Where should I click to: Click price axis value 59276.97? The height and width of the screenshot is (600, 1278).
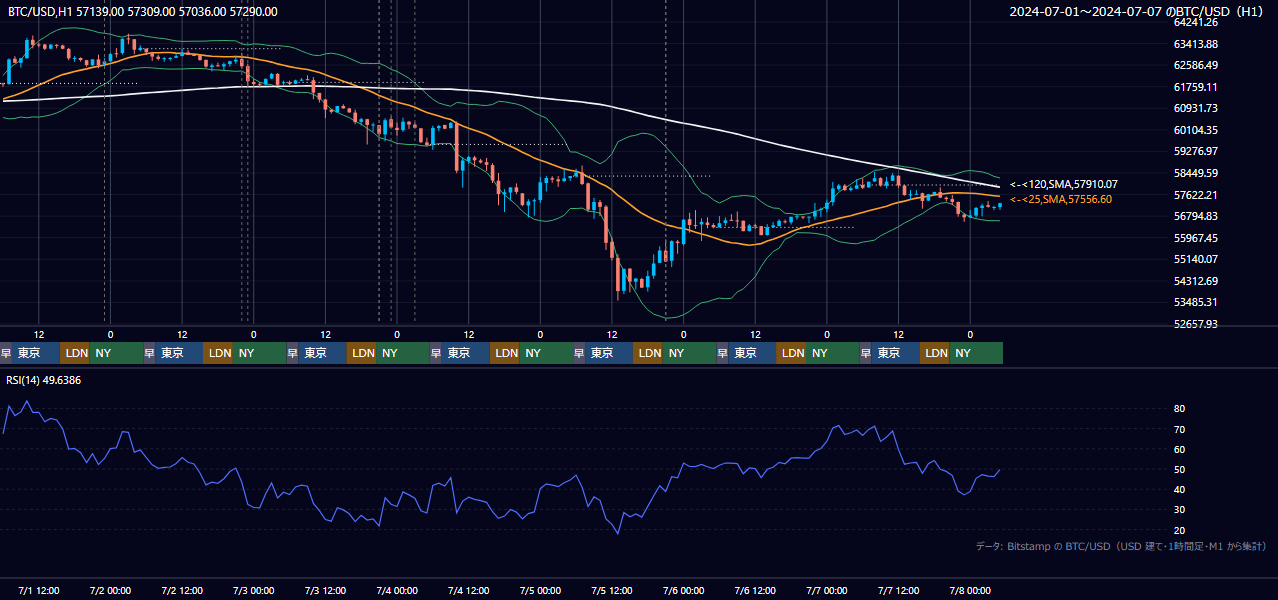click(1195, 151)
